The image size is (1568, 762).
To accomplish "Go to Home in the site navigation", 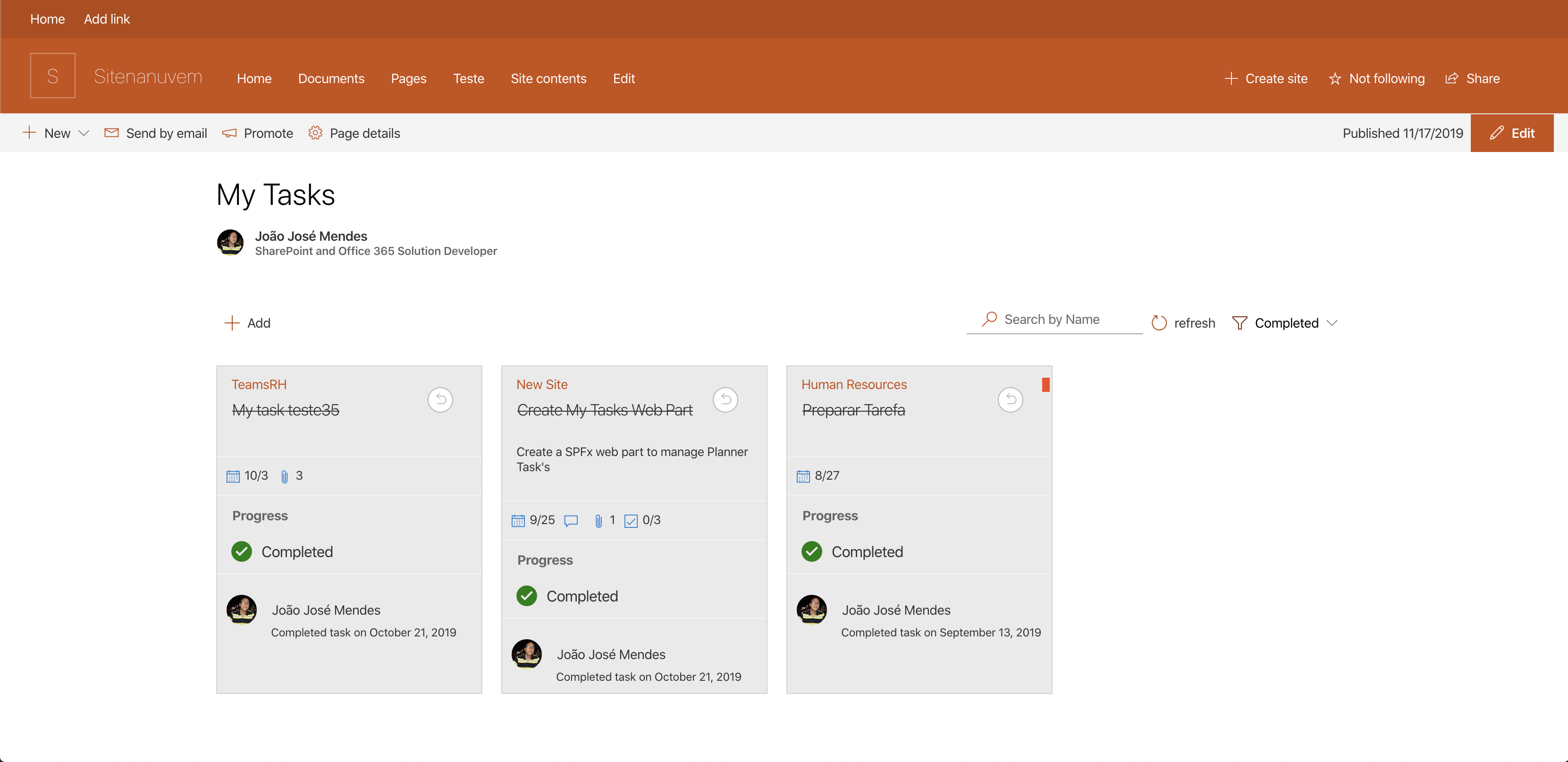I will (x=254, y=78).
